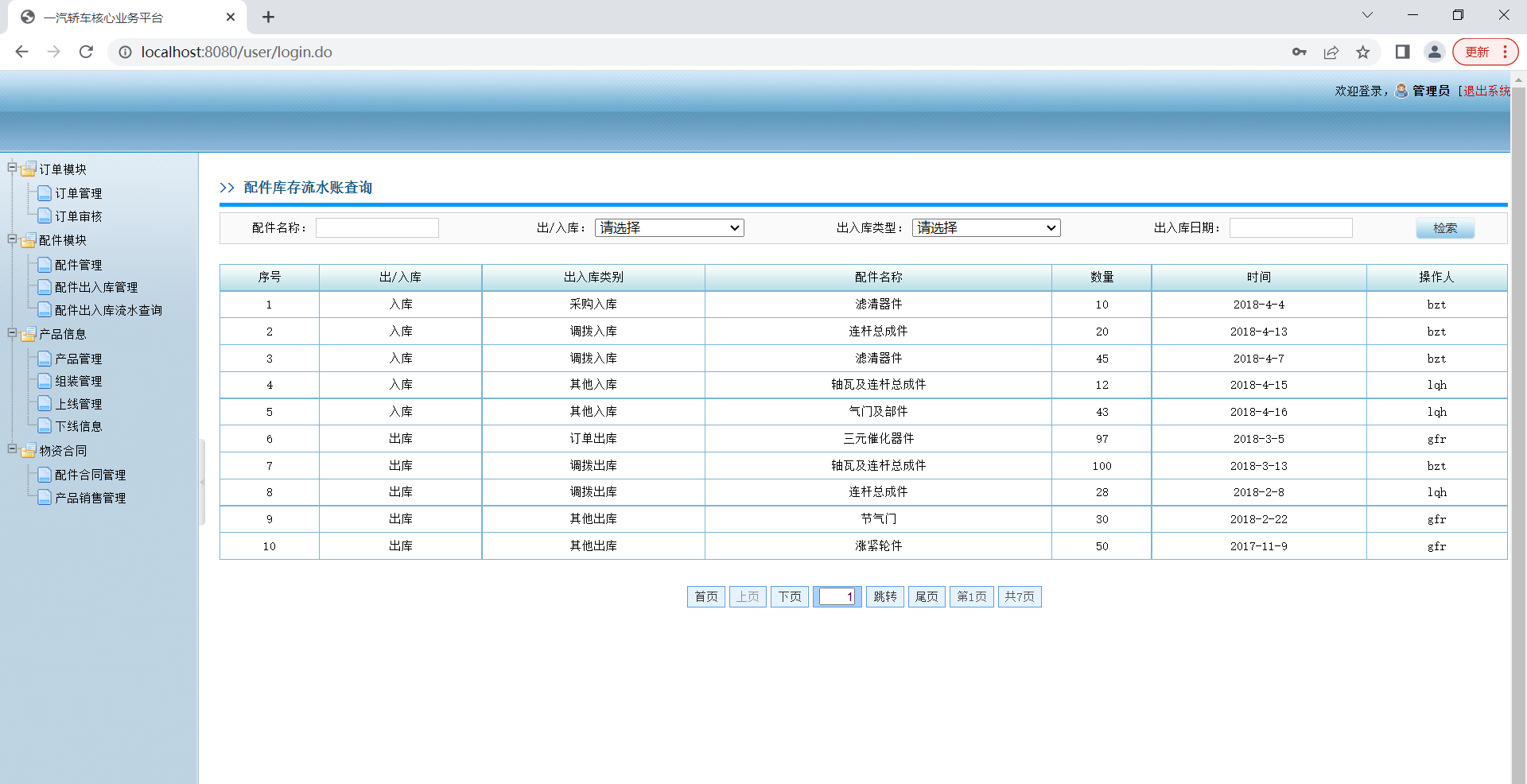Collapse the 配件模块 tree node
Image resolution: width=1527 pixels, height=784 pixels.
pyautogui.click(x=12, y=239)
